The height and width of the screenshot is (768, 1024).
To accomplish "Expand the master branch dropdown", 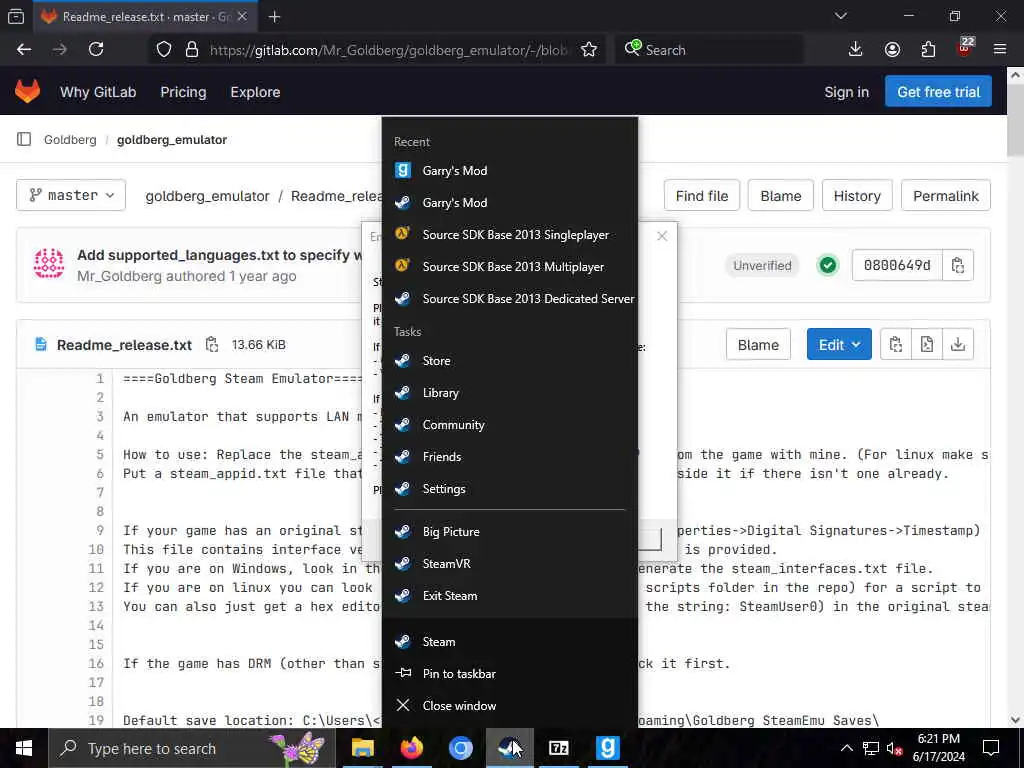I will click(x=71, y=195).
